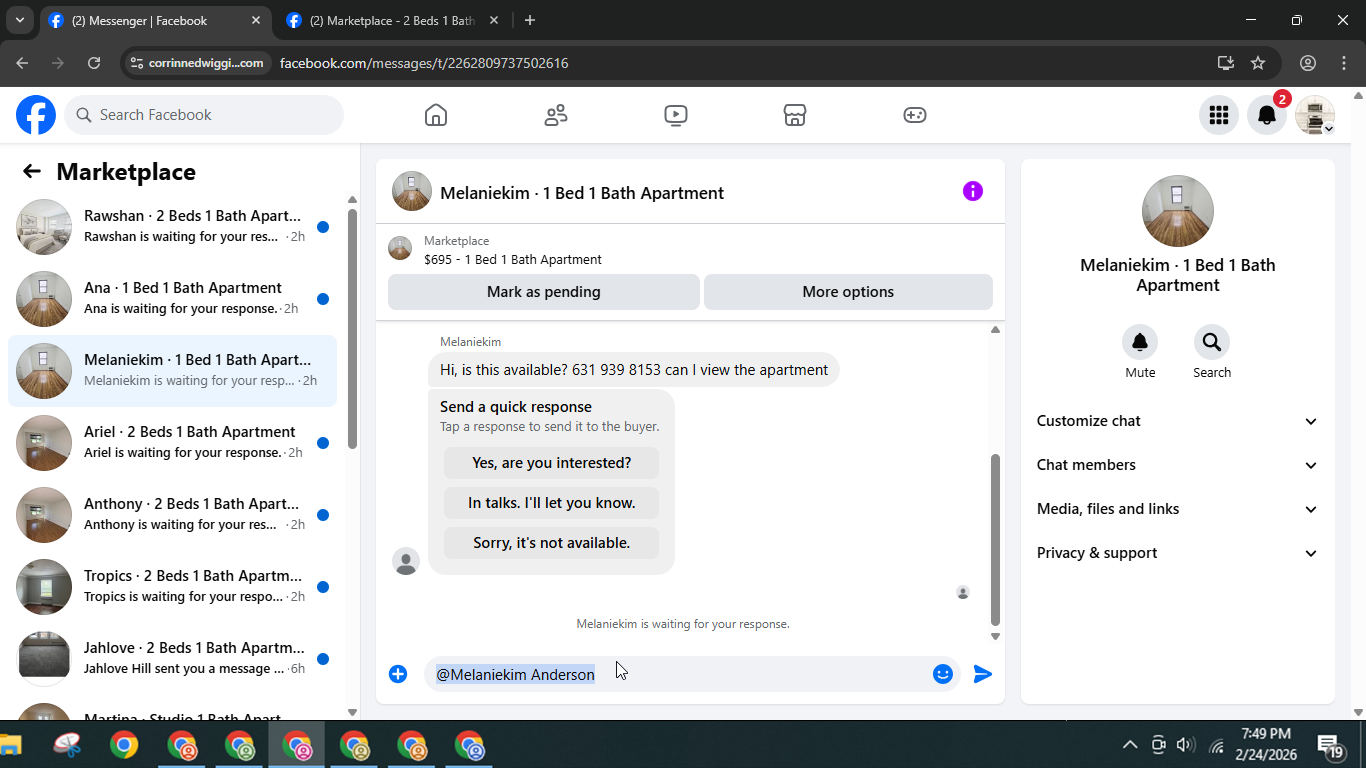Click the Windows taskbar clock 7:49 PM
Screen dimensions: 1366x768
click(1265, 745)
